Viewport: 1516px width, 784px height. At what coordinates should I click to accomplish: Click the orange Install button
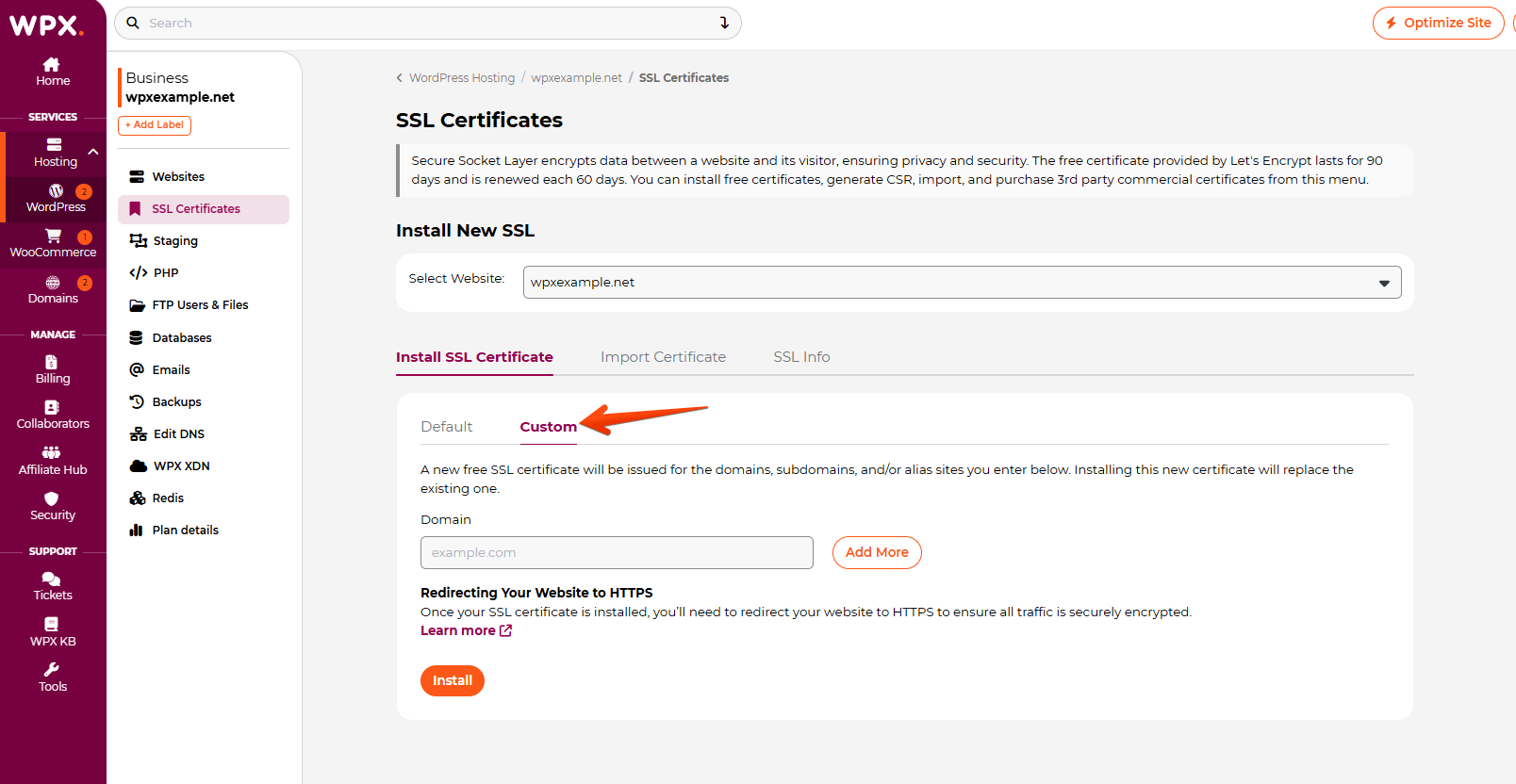pyautogui.click(x=452, y=681)
